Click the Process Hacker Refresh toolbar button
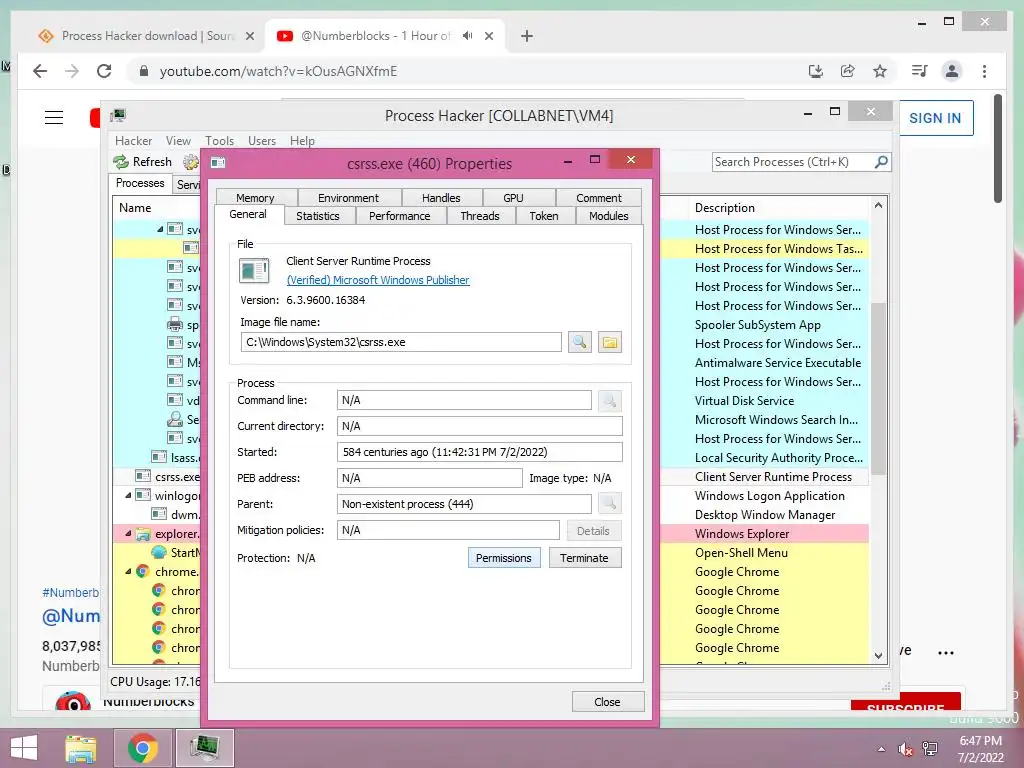This screenshot has height=768, width=1024. (142, 161)
